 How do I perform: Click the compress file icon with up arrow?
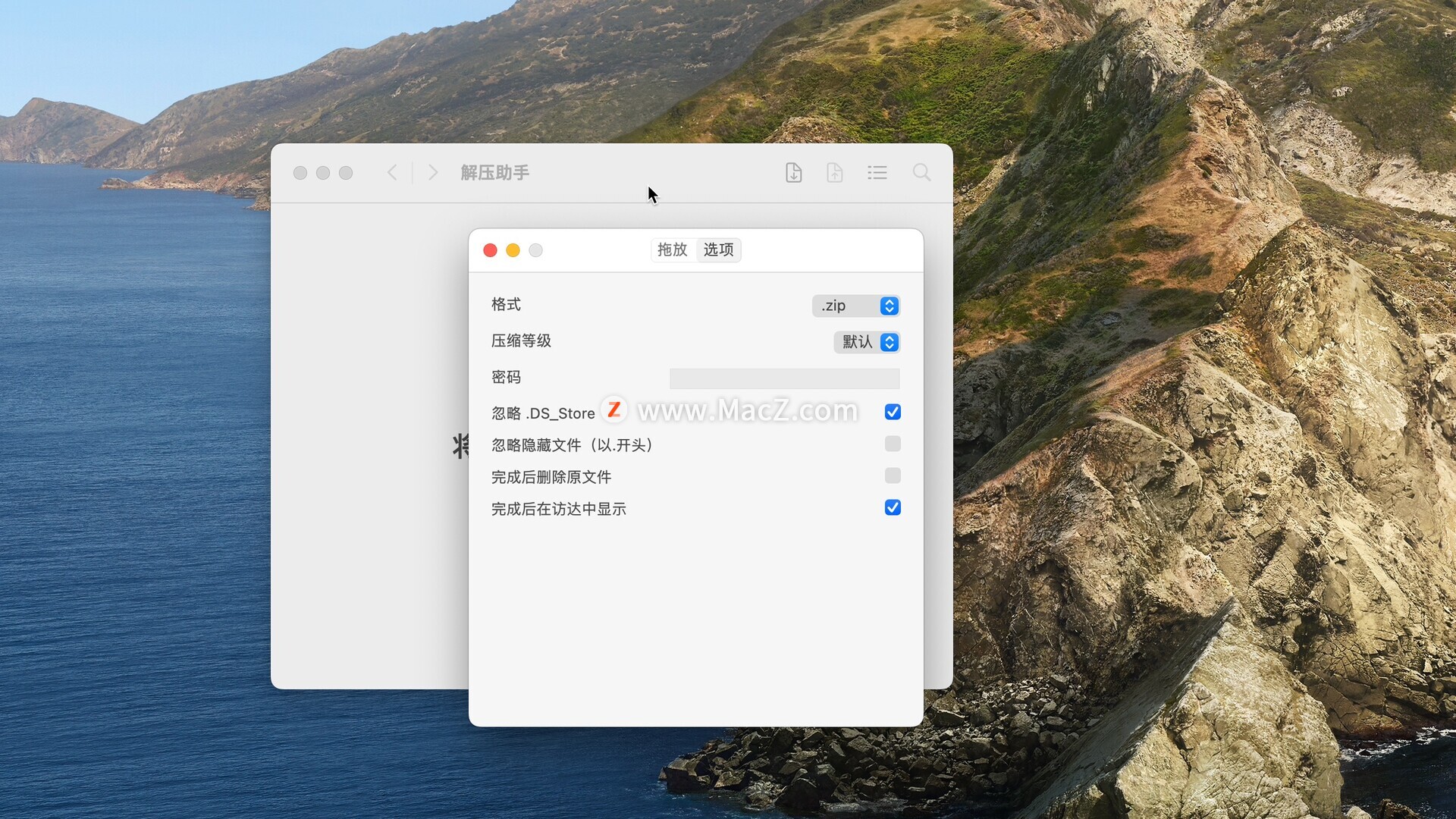pos(834,172)
